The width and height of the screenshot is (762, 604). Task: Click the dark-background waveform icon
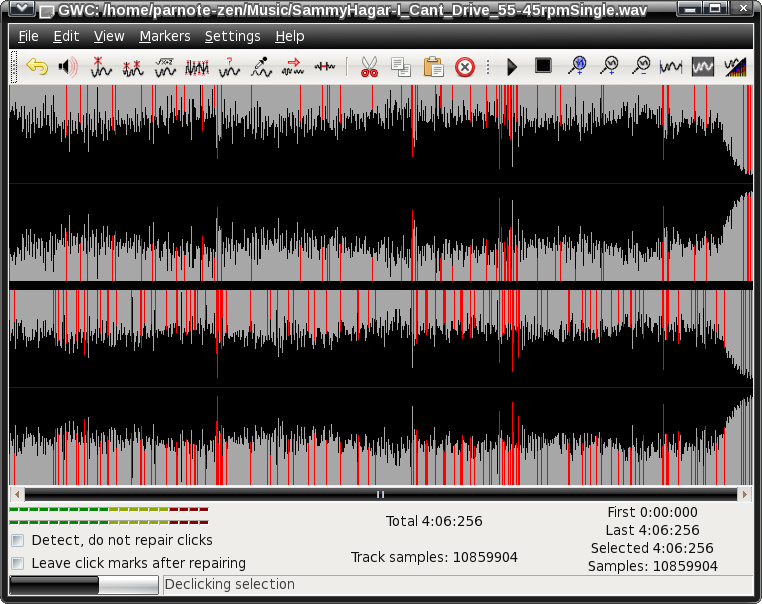(703, 67)
